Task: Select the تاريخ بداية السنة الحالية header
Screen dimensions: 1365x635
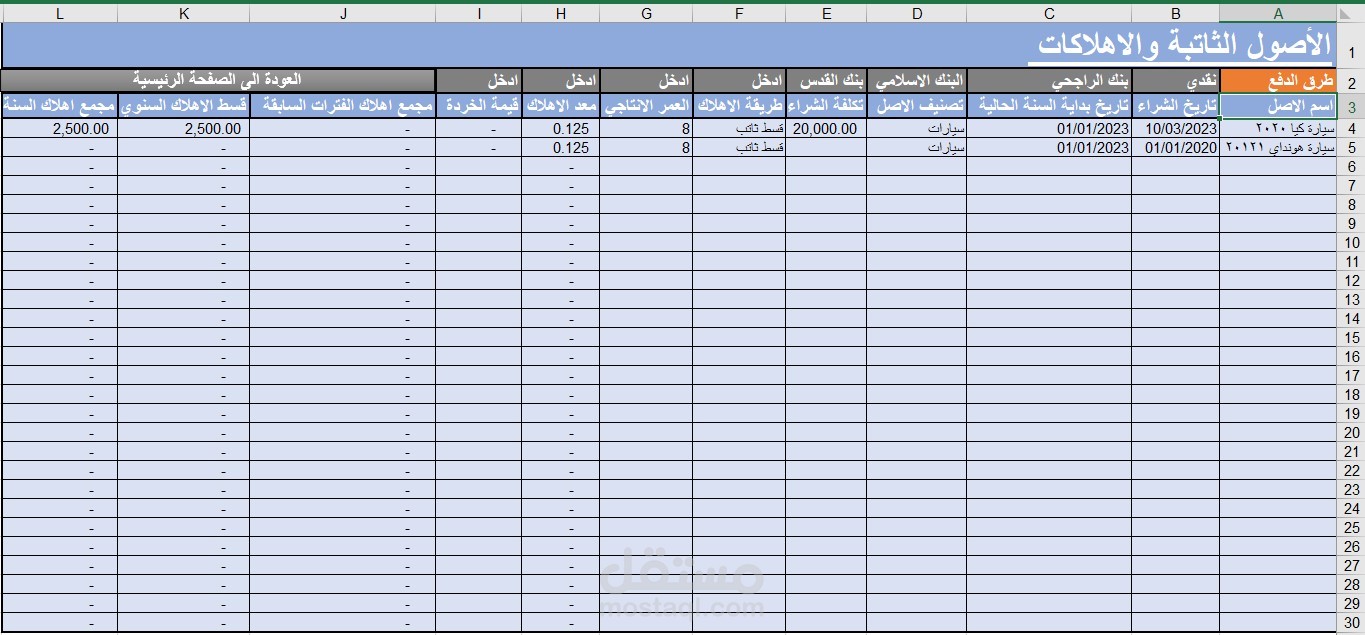Action: pyautogui.click(x=1049, y=106)
